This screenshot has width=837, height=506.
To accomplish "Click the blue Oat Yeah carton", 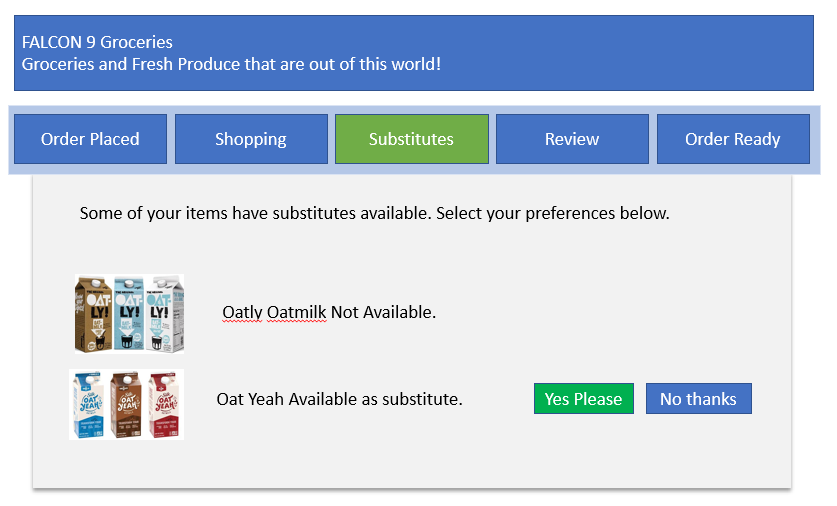I will (x=89, y=405).
